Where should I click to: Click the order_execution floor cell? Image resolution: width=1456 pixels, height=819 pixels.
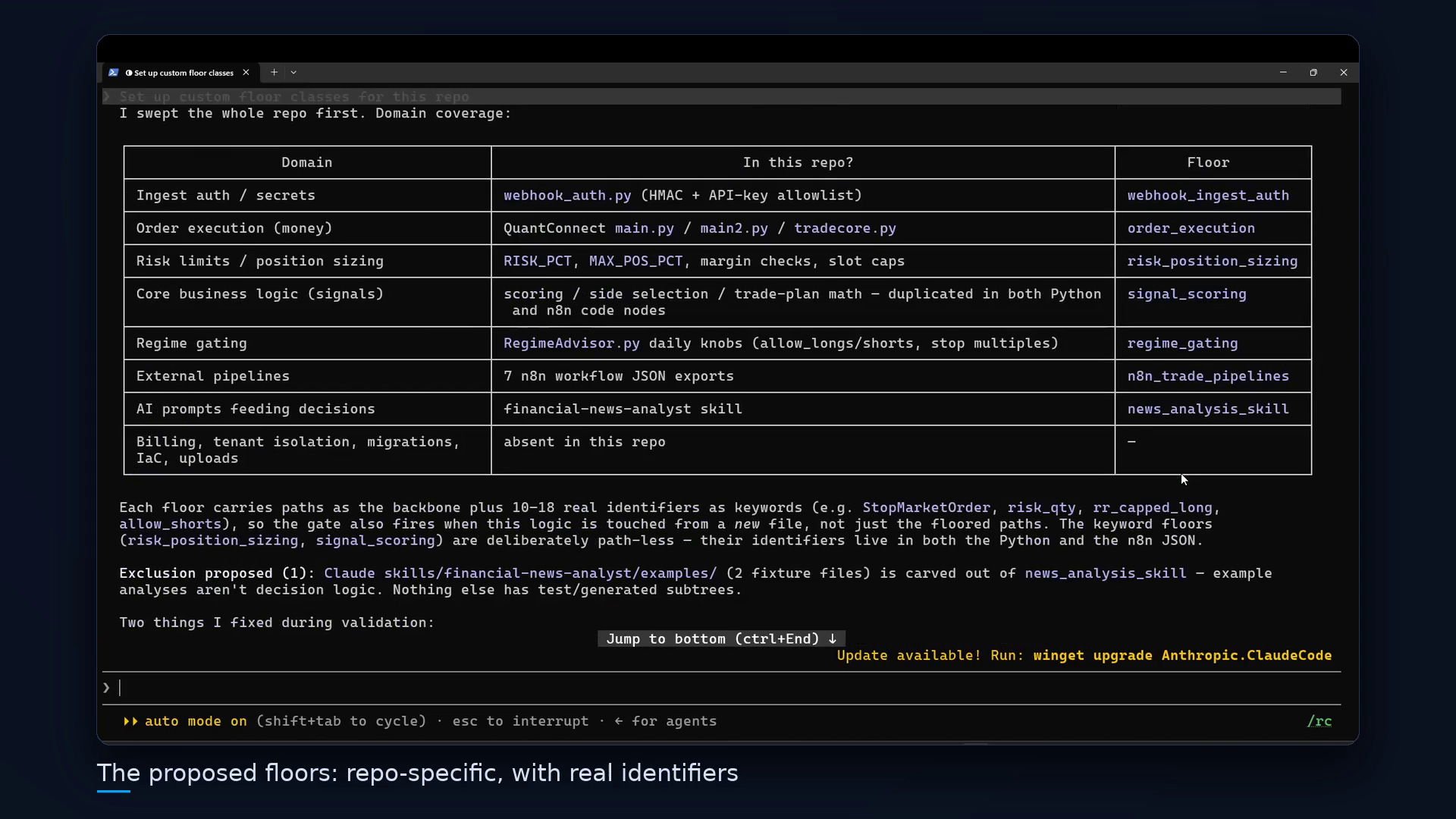coord(1213,228)
